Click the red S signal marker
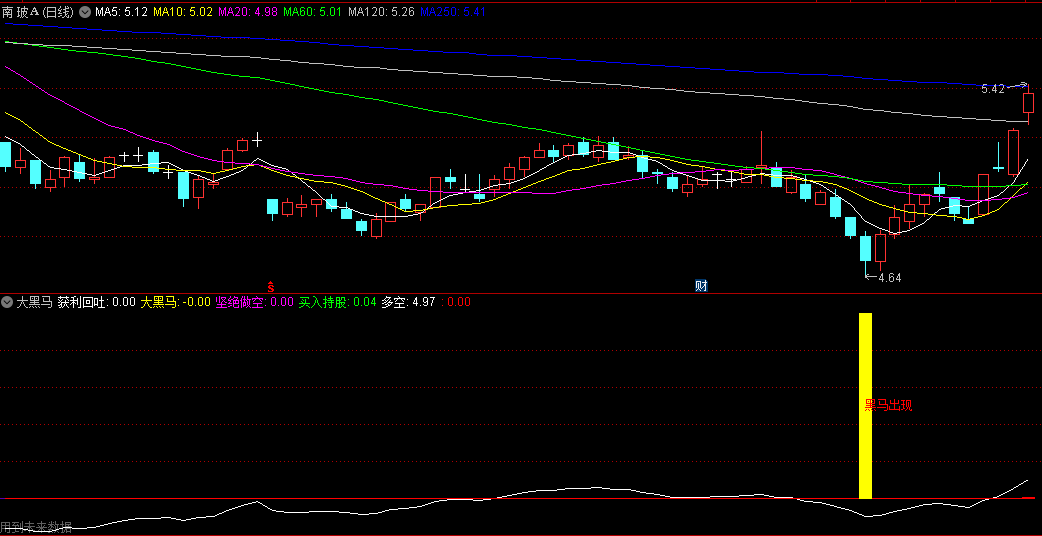Image resolution: width=1042 pixels, height=536 pixels. click(271, 286)
